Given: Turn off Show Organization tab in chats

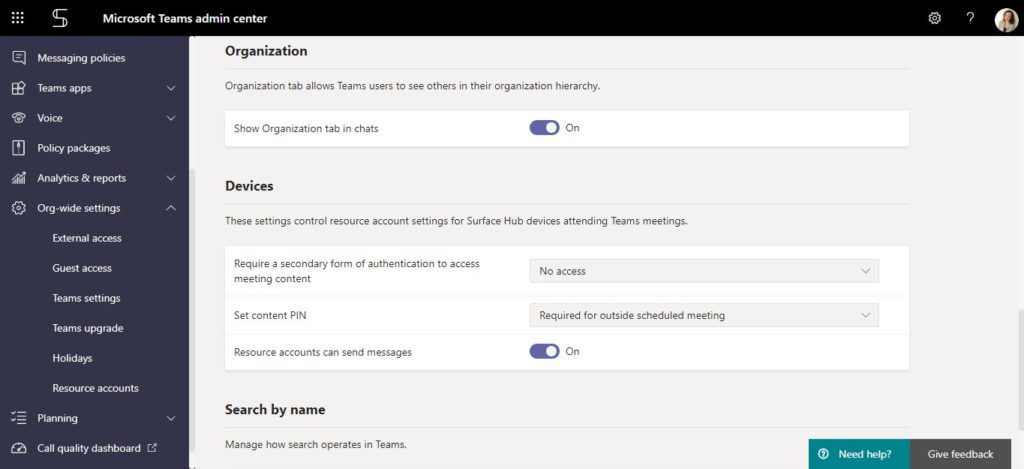Looking at the screenshot, I should click(x=544, y=128).
